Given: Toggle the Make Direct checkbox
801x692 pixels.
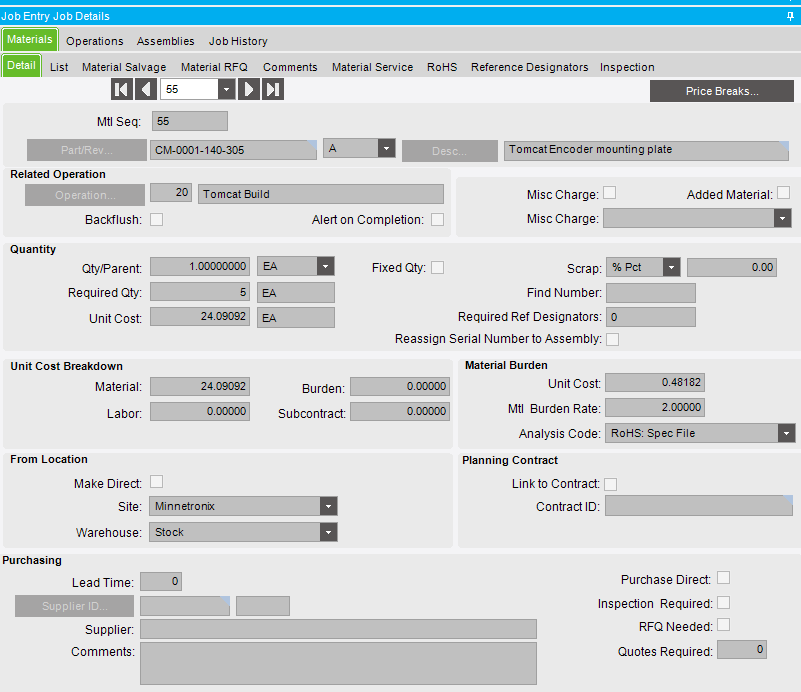Looking at the screenshot, I should [157, 482].
